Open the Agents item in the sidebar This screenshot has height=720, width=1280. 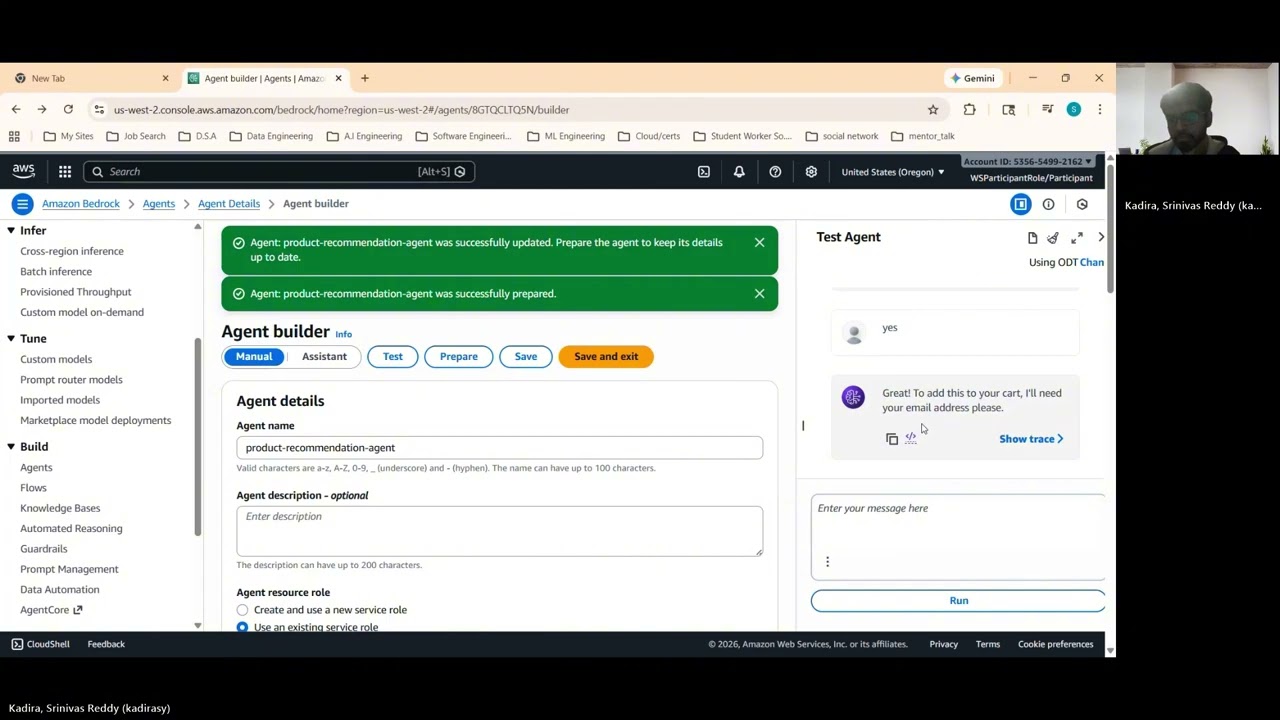(36, 467)
